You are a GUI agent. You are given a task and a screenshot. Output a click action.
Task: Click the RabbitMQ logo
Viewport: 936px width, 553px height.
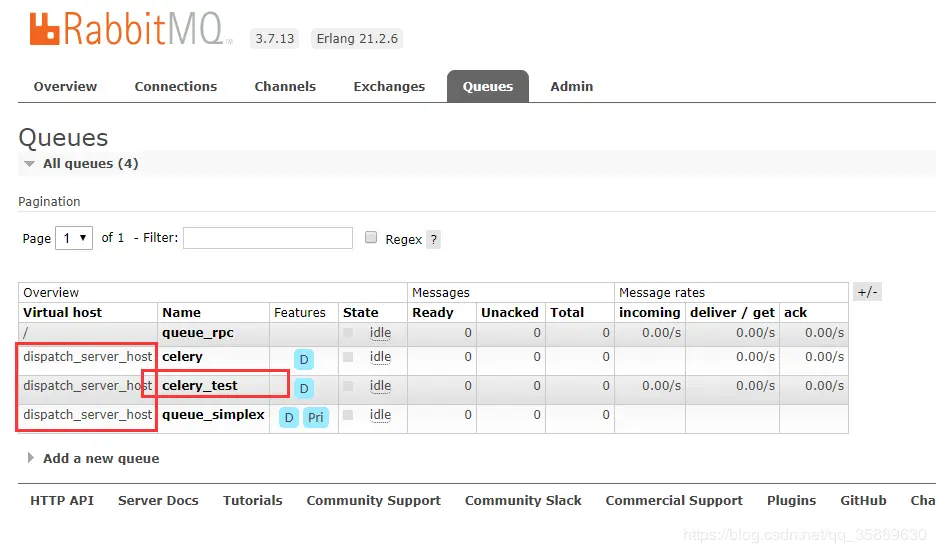point(130,29)
